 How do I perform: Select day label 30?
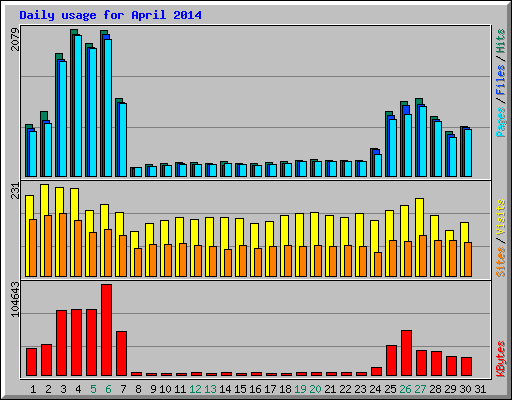tap(465, 389)
